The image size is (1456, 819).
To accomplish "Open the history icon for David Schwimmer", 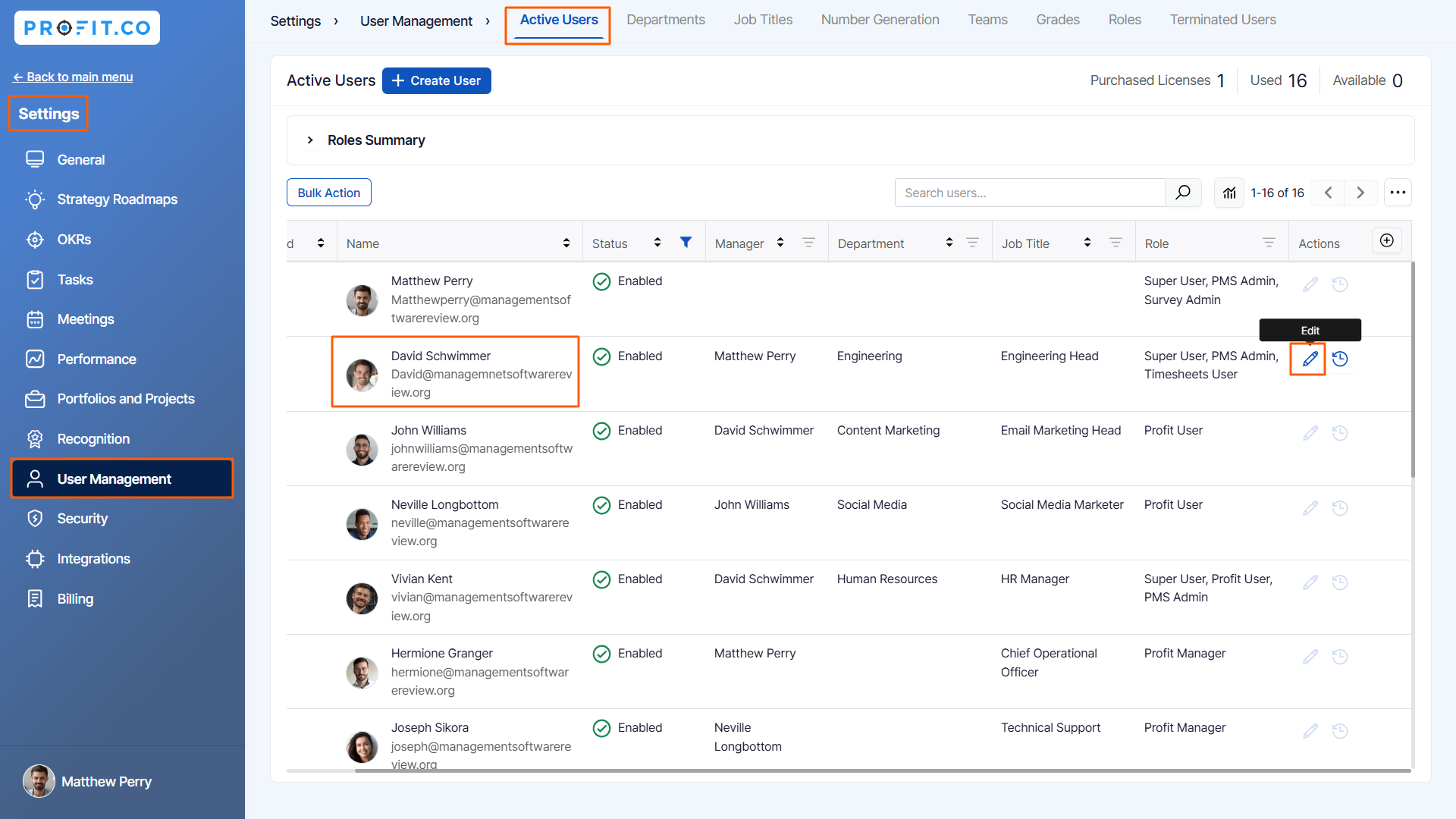I will 1340,359.
